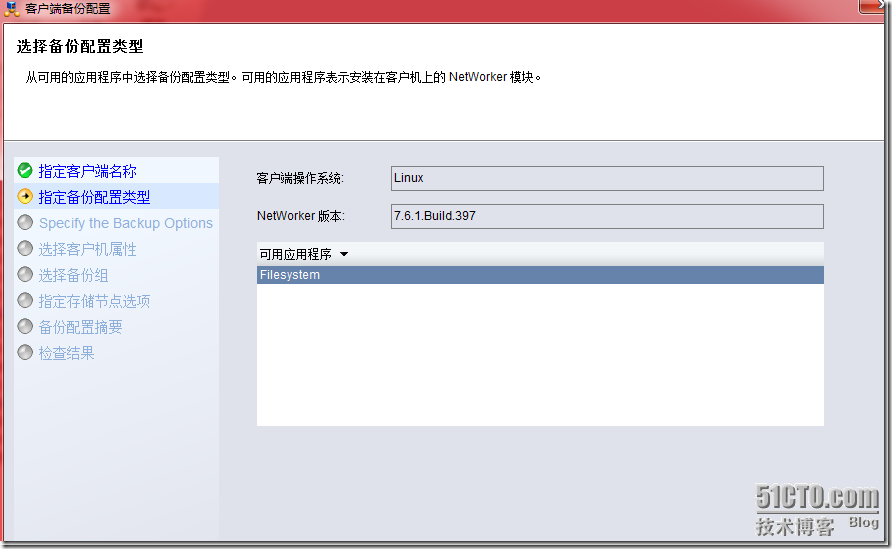Click the app icon in the title bar
This screenshot has height=549, width=892.
[x=11, y=9]
